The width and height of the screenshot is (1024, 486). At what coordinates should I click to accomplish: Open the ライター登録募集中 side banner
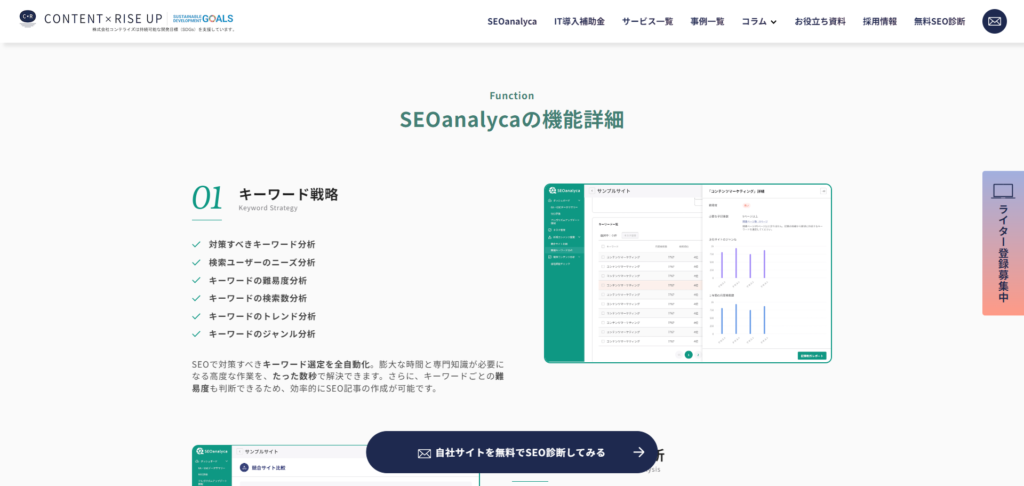pyautogui.click(x=1002, y=243)
